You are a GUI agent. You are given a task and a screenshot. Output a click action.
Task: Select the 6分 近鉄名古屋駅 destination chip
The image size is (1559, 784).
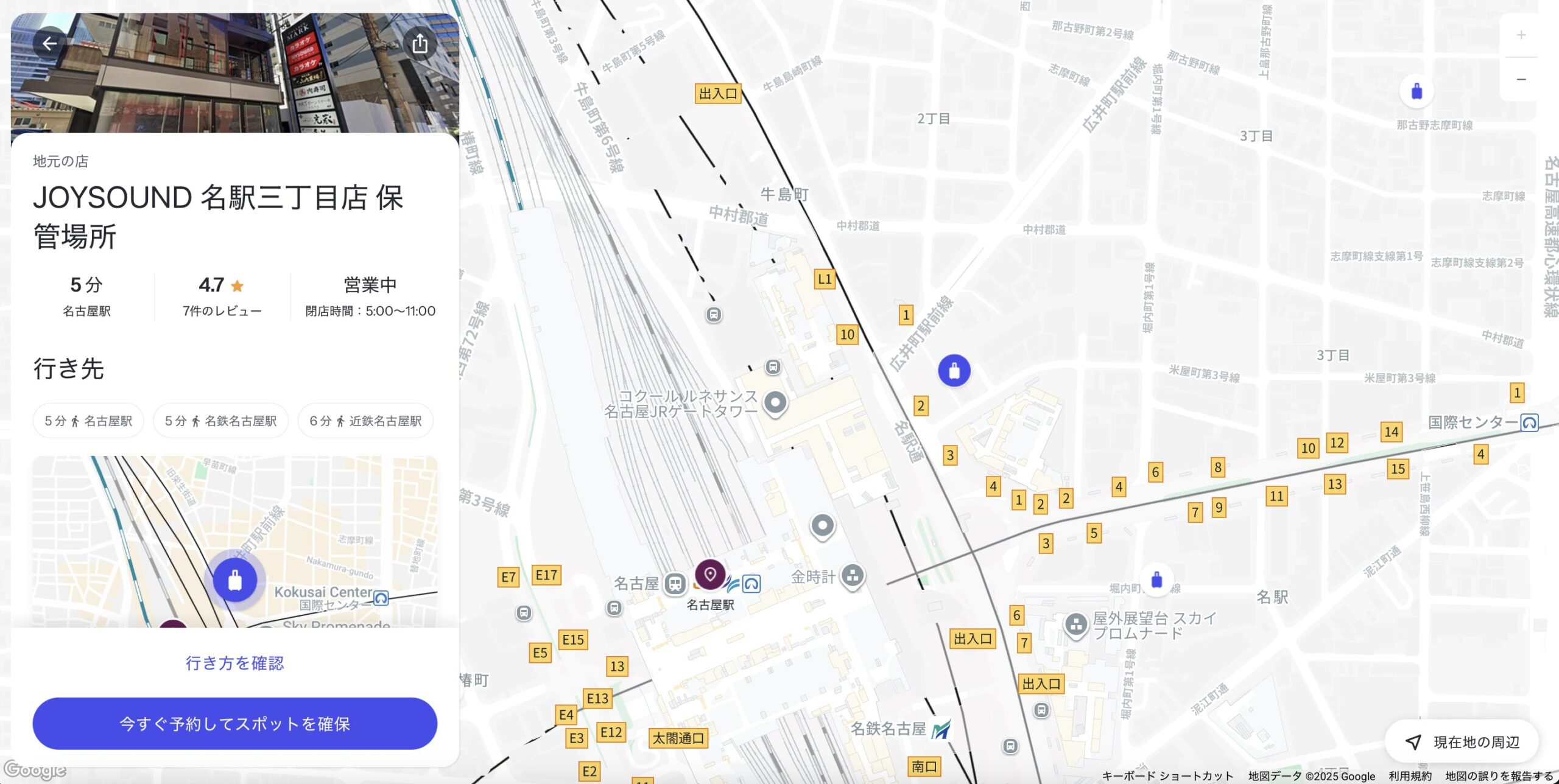pos(365,421)
